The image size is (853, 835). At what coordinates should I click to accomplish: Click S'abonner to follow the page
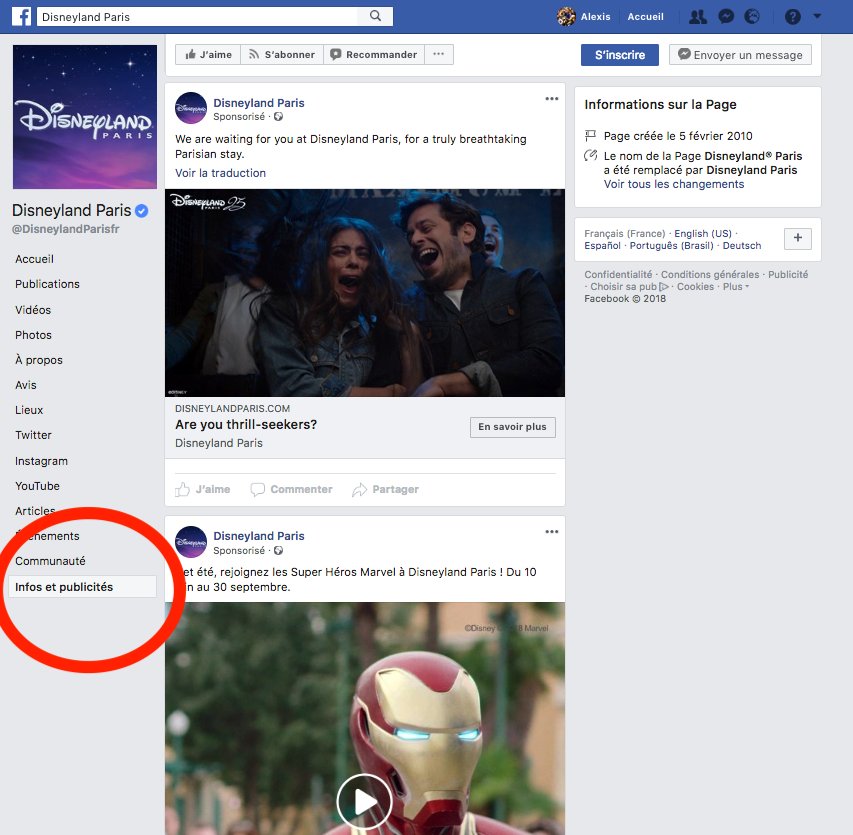[282, 54]
